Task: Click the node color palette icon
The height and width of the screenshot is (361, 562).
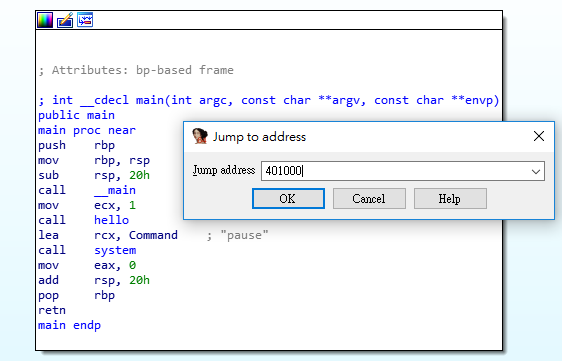Action: point(45,20)
